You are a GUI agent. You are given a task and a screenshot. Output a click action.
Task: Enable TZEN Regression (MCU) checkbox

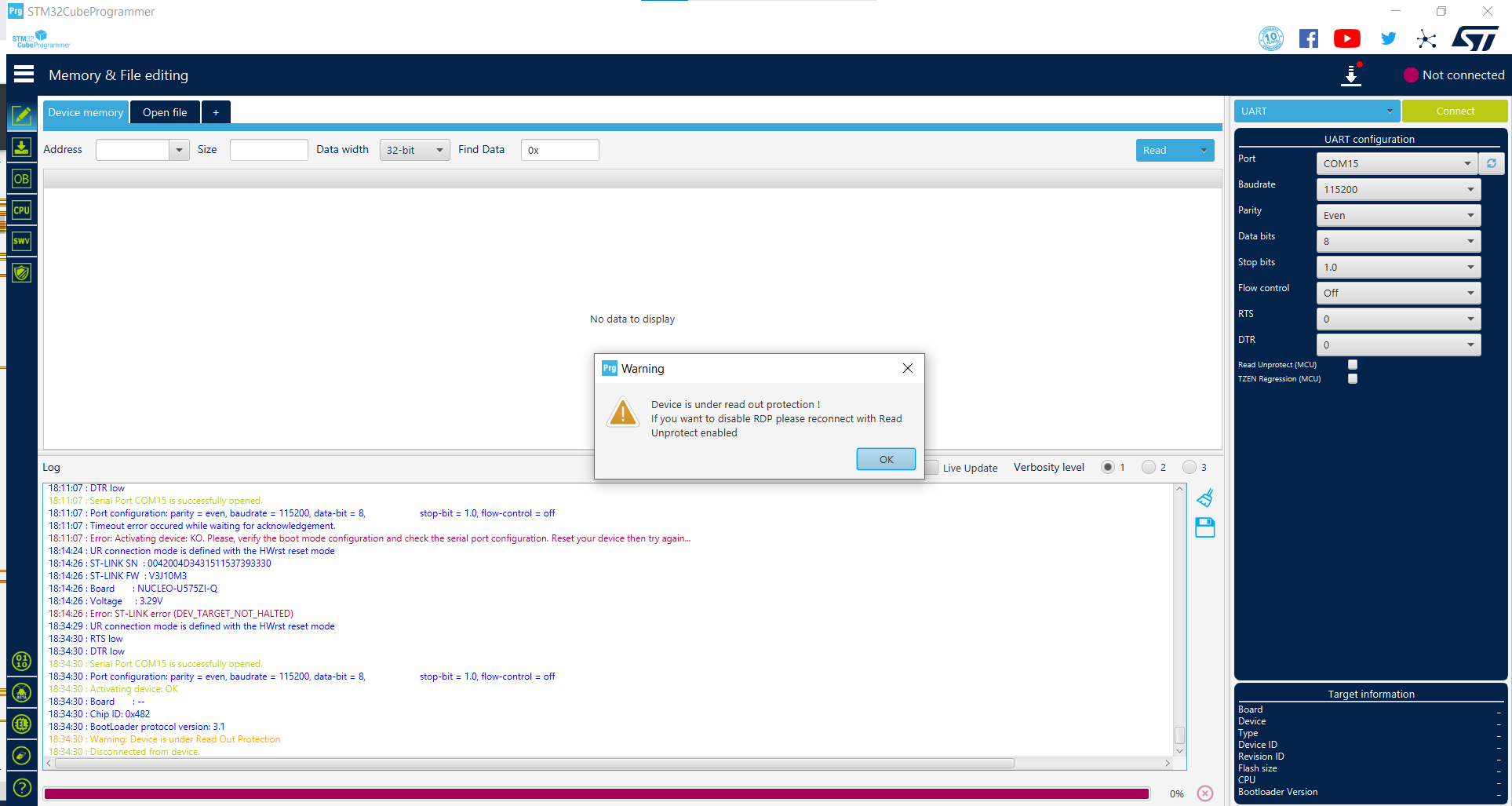coord(1352,378)
